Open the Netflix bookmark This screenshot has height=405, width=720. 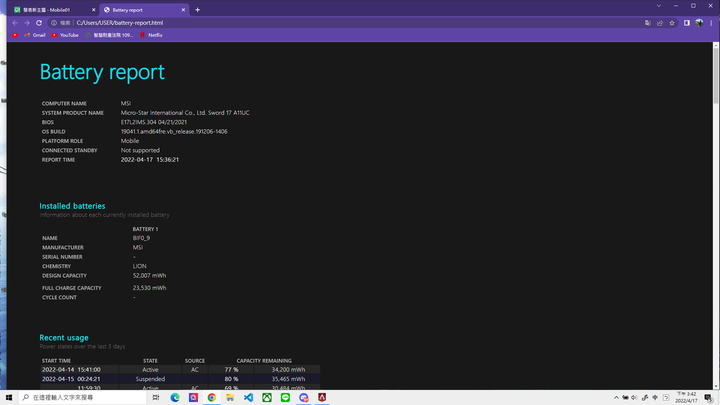[x=152, y=35]
